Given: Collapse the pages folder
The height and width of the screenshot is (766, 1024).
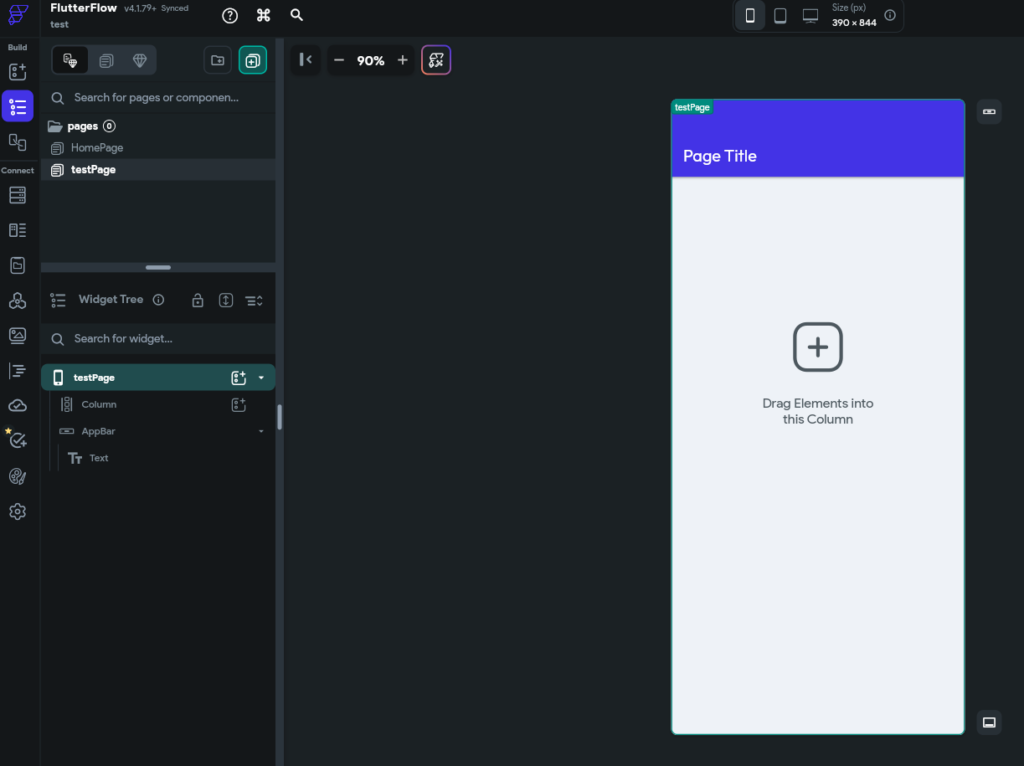Looking at the screenshot, I should [55, 127].
